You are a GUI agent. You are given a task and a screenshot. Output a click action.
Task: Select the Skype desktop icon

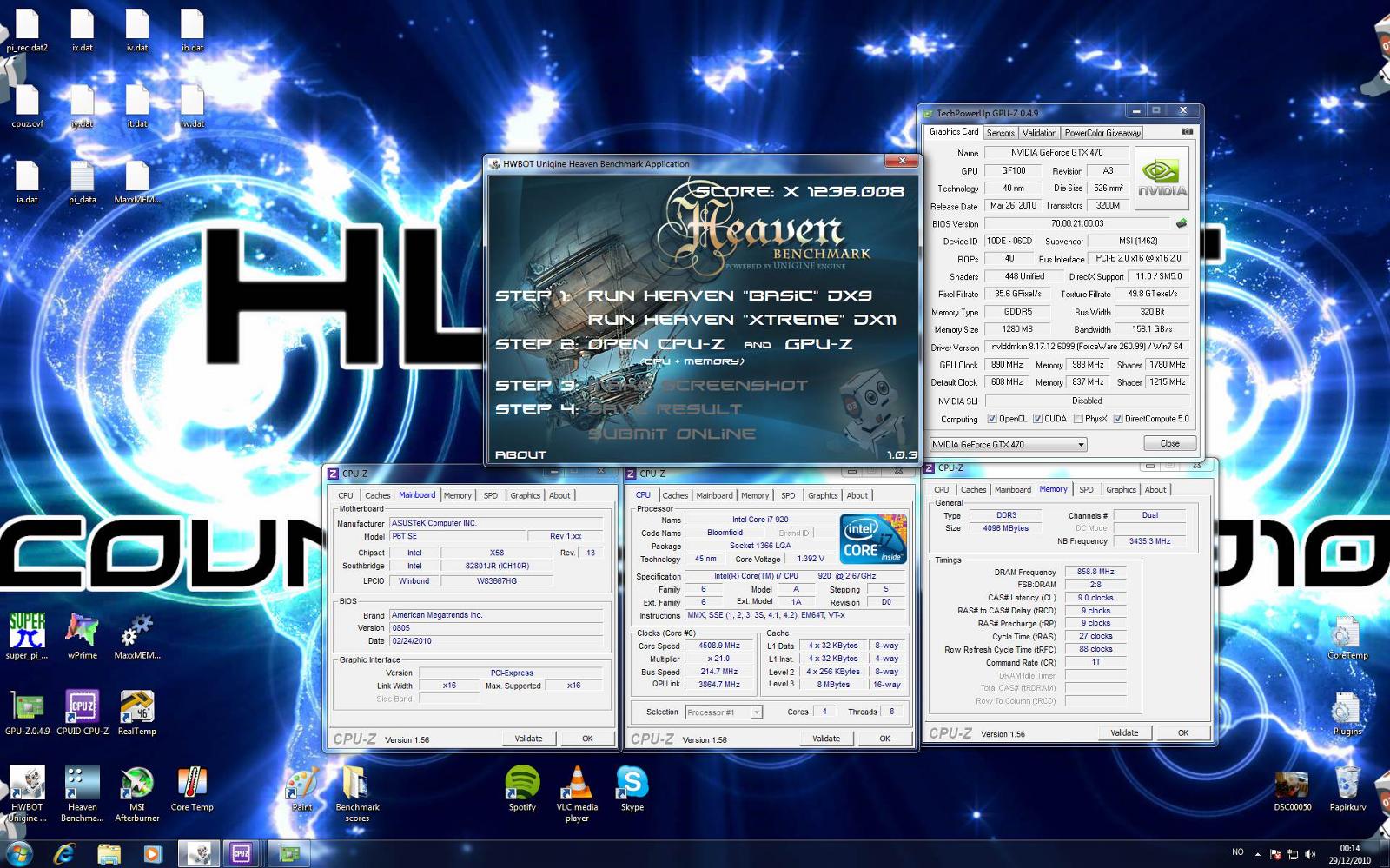pyautogui.click(x=632, y=789)
